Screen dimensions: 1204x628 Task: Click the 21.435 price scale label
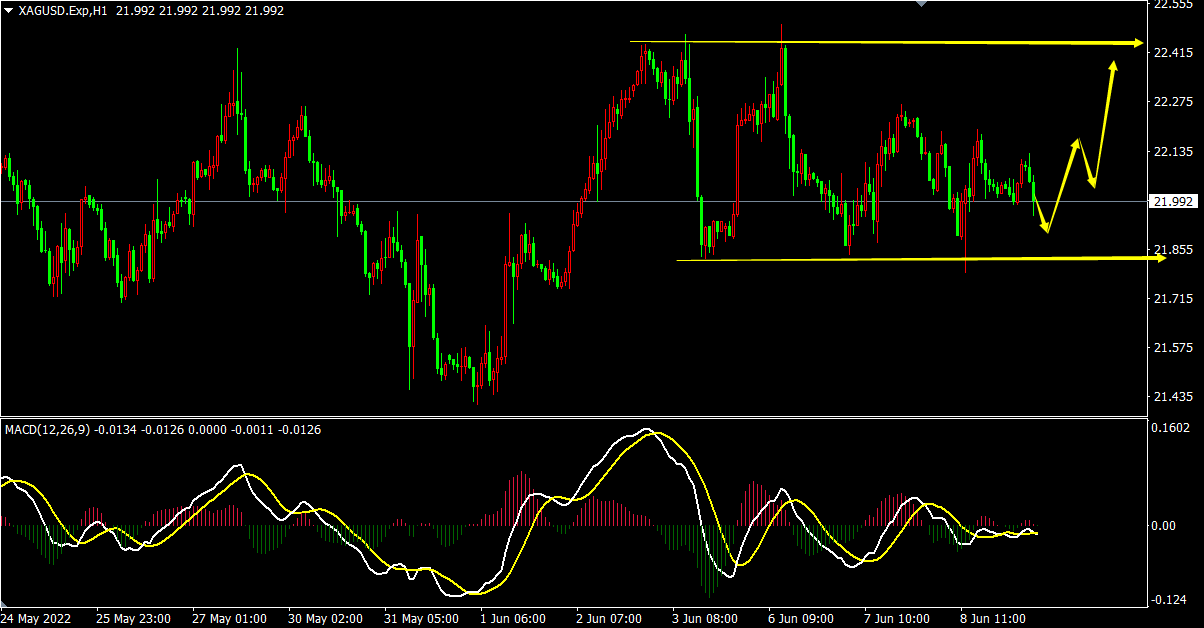tap(1174, 398)
